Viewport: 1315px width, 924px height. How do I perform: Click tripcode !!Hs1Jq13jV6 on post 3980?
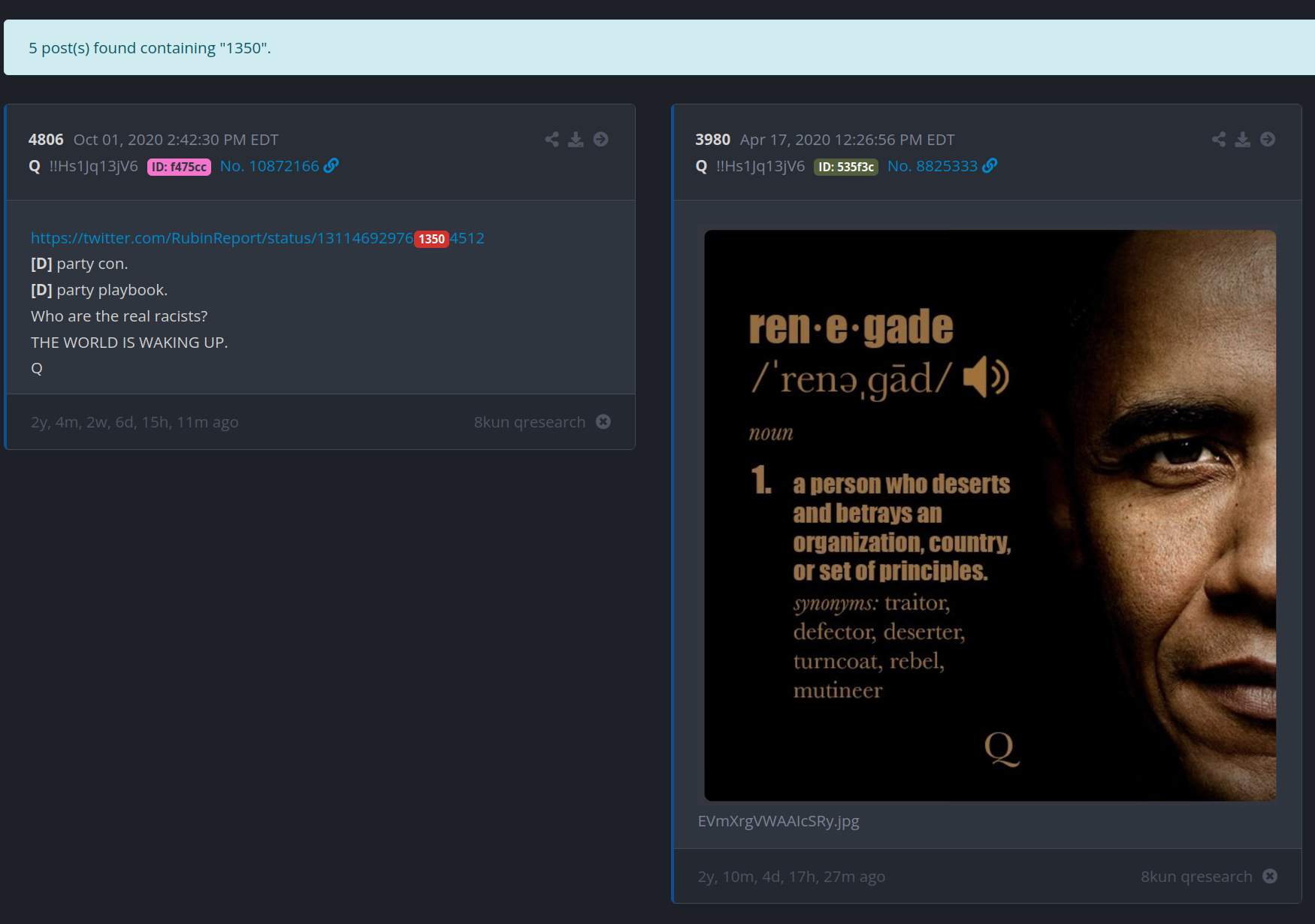coord(760,166)
